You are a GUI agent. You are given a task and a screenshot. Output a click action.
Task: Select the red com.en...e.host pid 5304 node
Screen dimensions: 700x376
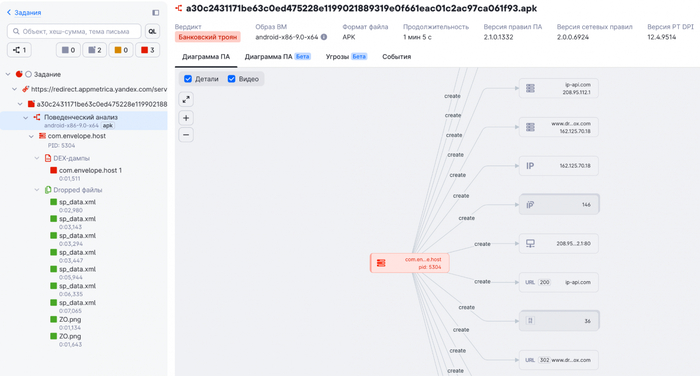point(410,263)
